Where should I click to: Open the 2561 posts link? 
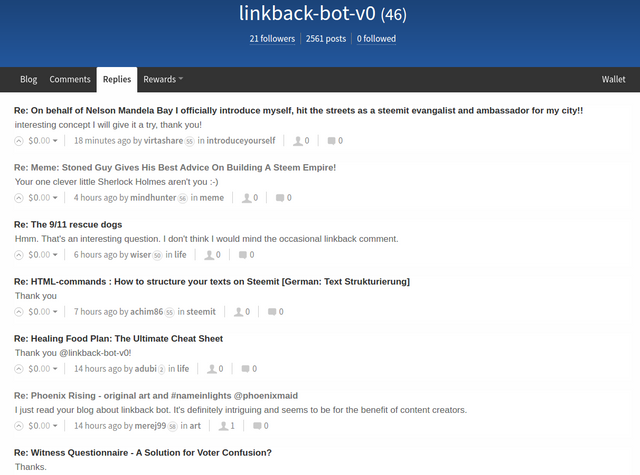[326, 39]
